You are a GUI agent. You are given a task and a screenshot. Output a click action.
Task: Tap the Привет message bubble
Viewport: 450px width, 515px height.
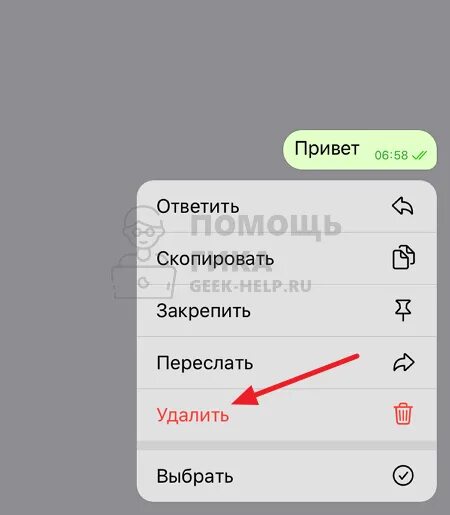point(360,150)
